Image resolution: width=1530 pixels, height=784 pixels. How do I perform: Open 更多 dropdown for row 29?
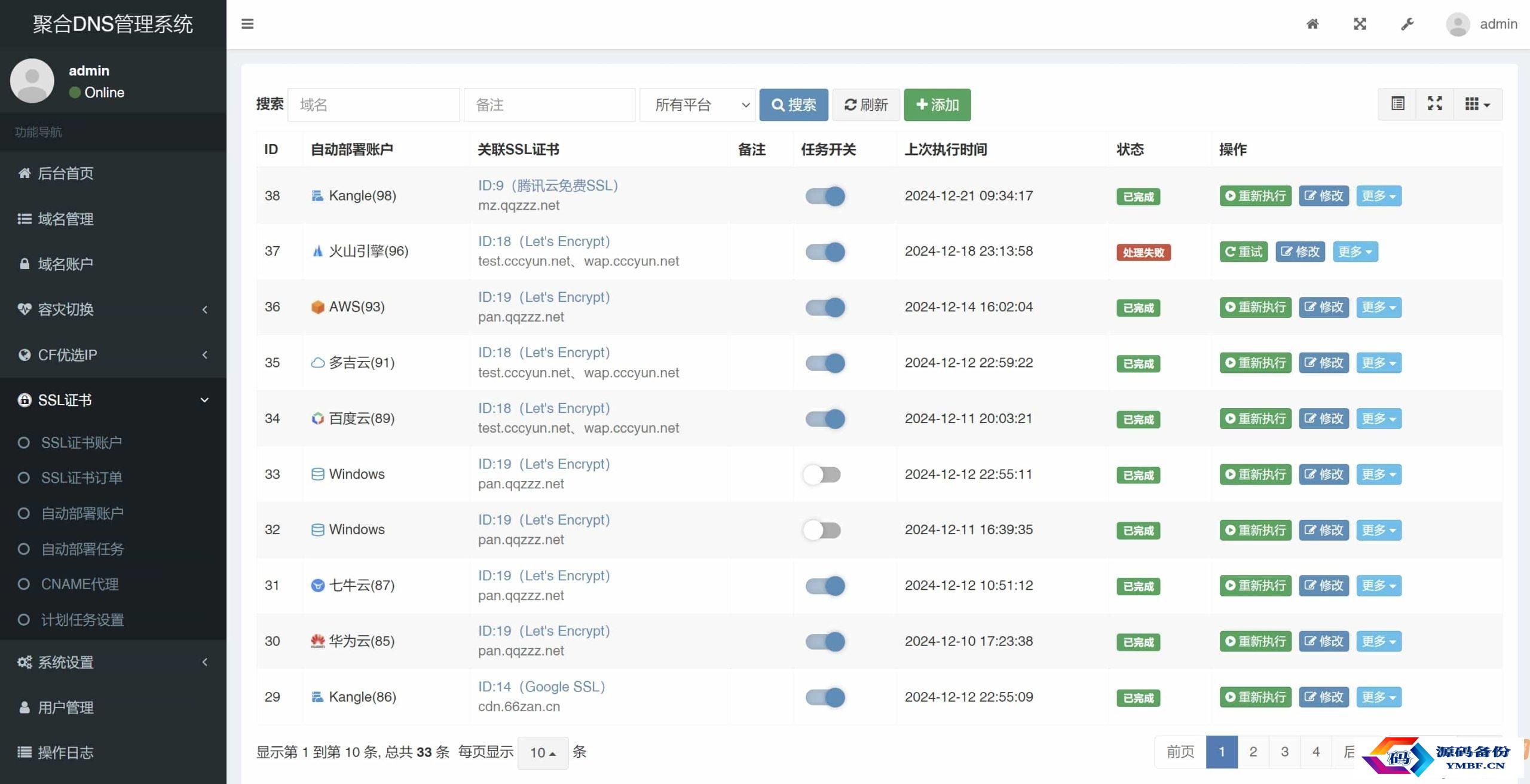(1378, 697)
